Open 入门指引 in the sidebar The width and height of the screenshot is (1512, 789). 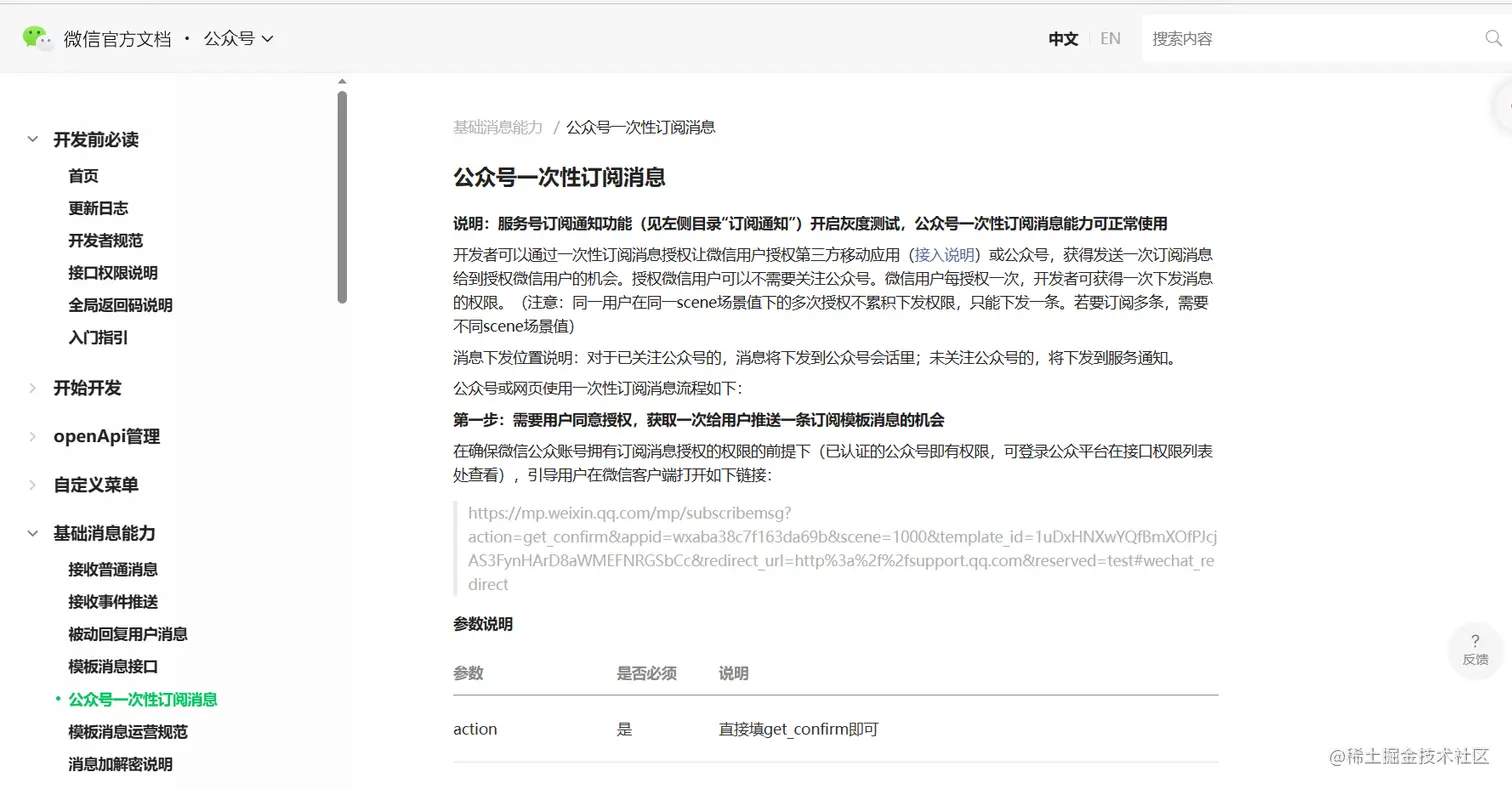(x=98, y=337)
